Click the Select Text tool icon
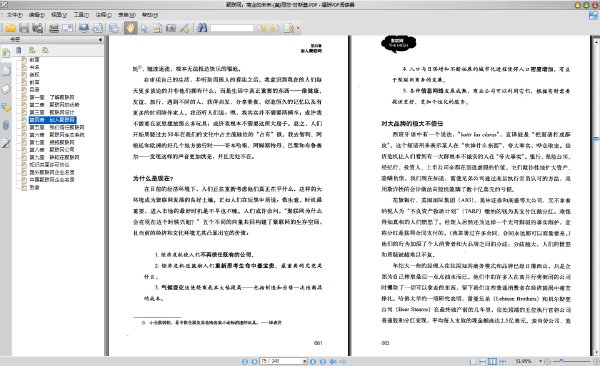The width and height of the screenshot is (600, 366). (x=158, y=28)
